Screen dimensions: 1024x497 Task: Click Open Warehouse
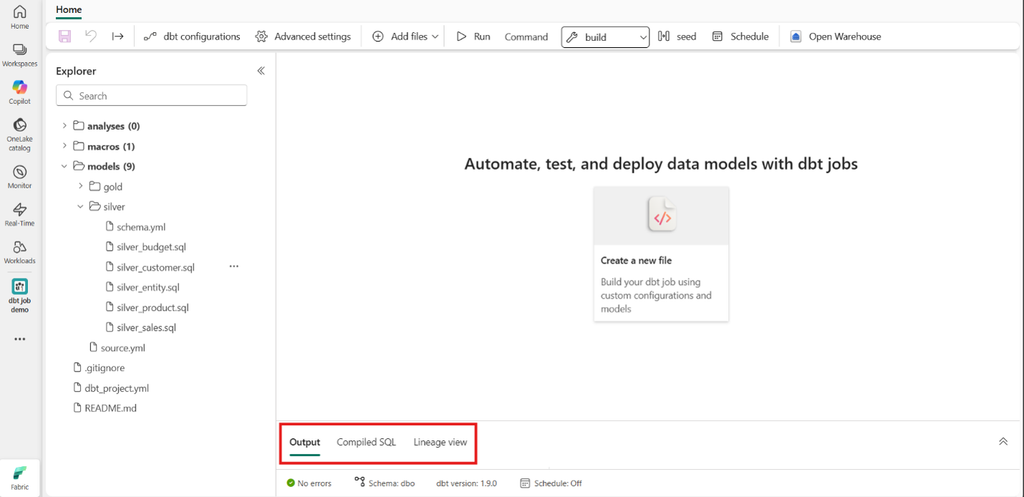[x=836, y=37]
